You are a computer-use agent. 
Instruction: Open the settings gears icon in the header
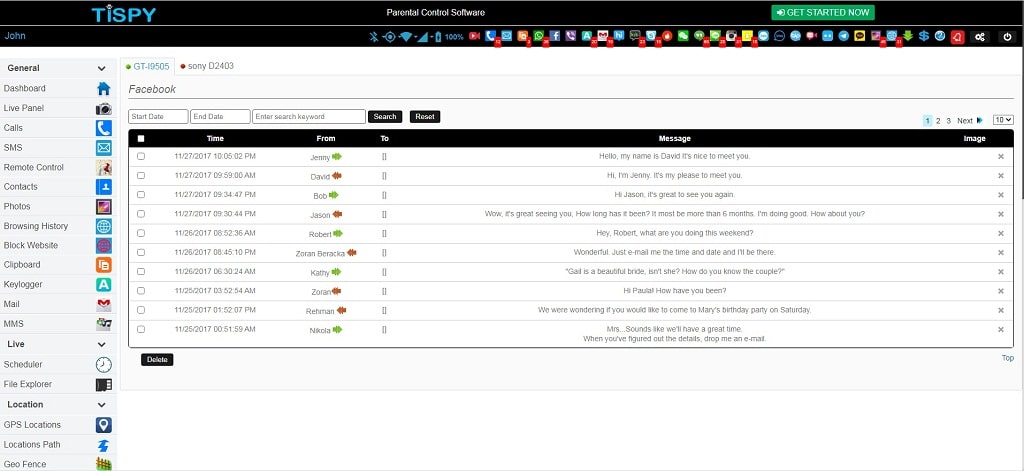click(x=980, y=37)
